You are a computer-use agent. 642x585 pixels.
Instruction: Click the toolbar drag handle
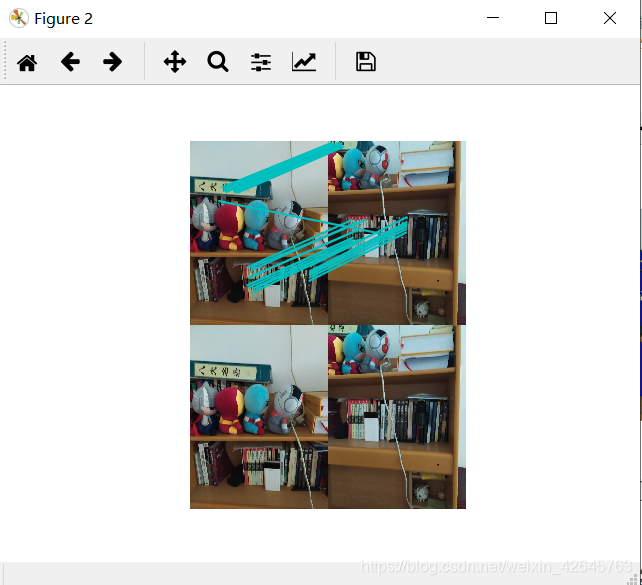click(5, 61)
